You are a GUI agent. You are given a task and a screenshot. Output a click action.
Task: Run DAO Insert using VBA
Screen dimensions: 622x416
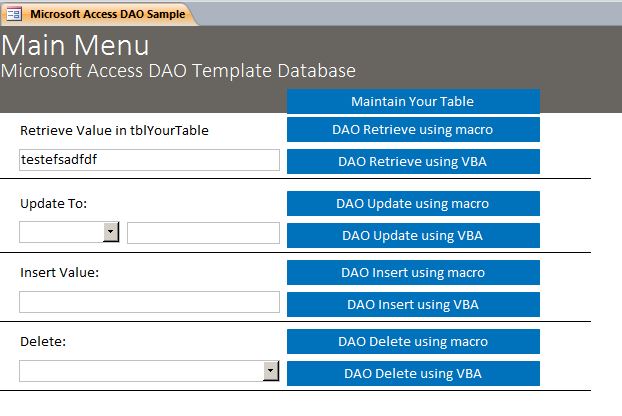coord(413,305)
